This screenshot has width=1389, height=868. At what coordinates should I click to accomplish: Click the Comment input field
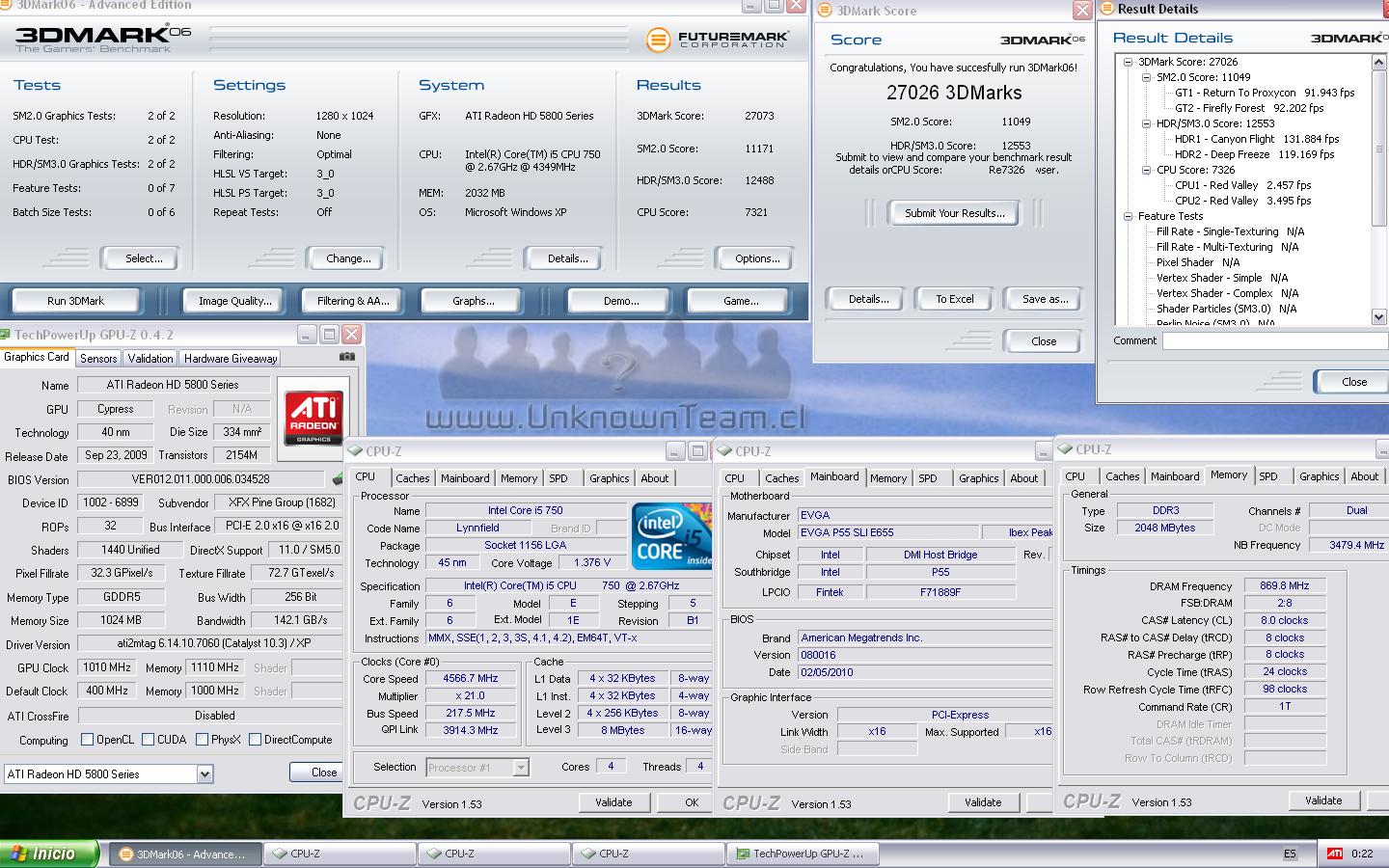click(1275, 340)
